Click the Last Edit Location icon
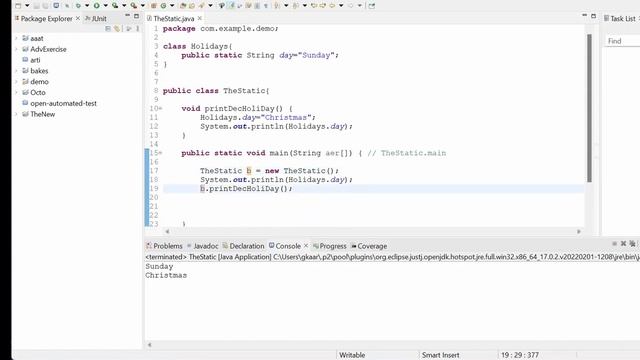The width and height of the screenshot is (640, 360). click(315, 6)
